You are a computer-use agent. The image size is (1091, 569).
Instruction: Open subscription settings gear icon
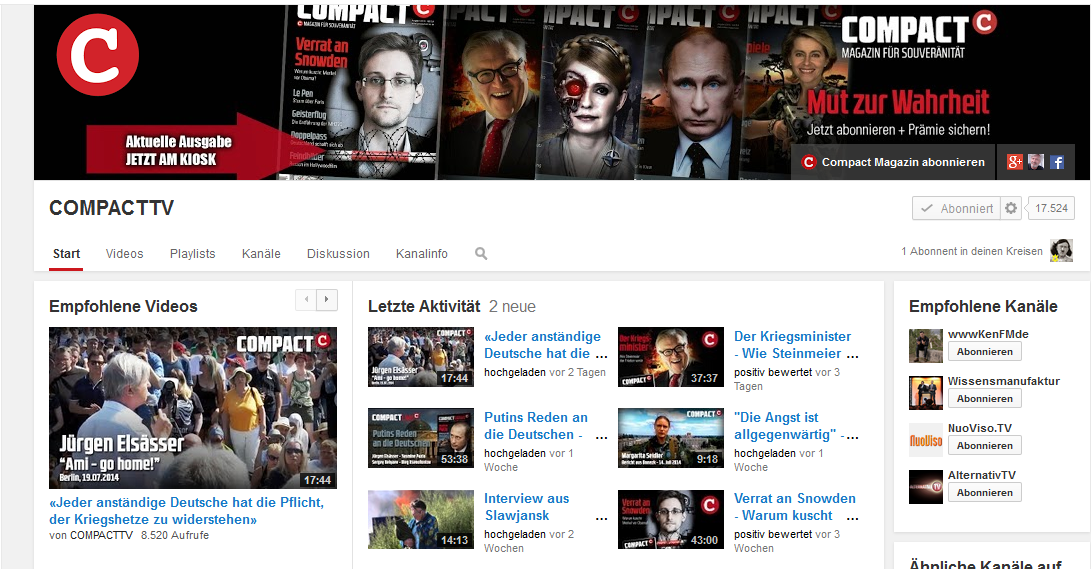coord(1011,208)
